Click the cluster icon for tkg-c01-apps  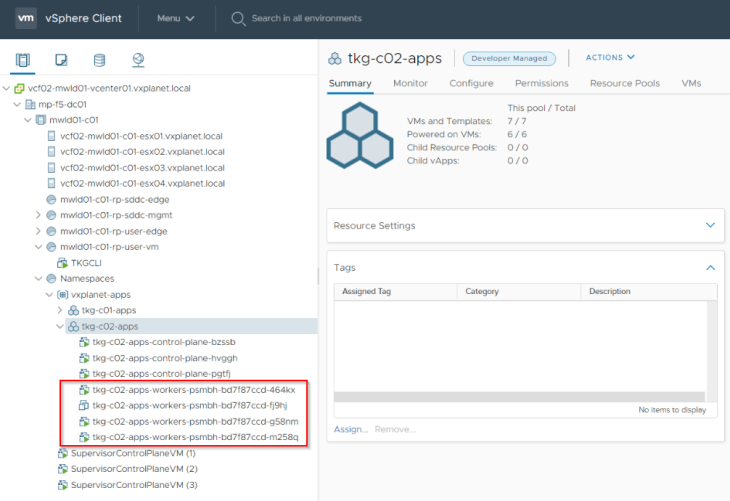coord(73,310)
